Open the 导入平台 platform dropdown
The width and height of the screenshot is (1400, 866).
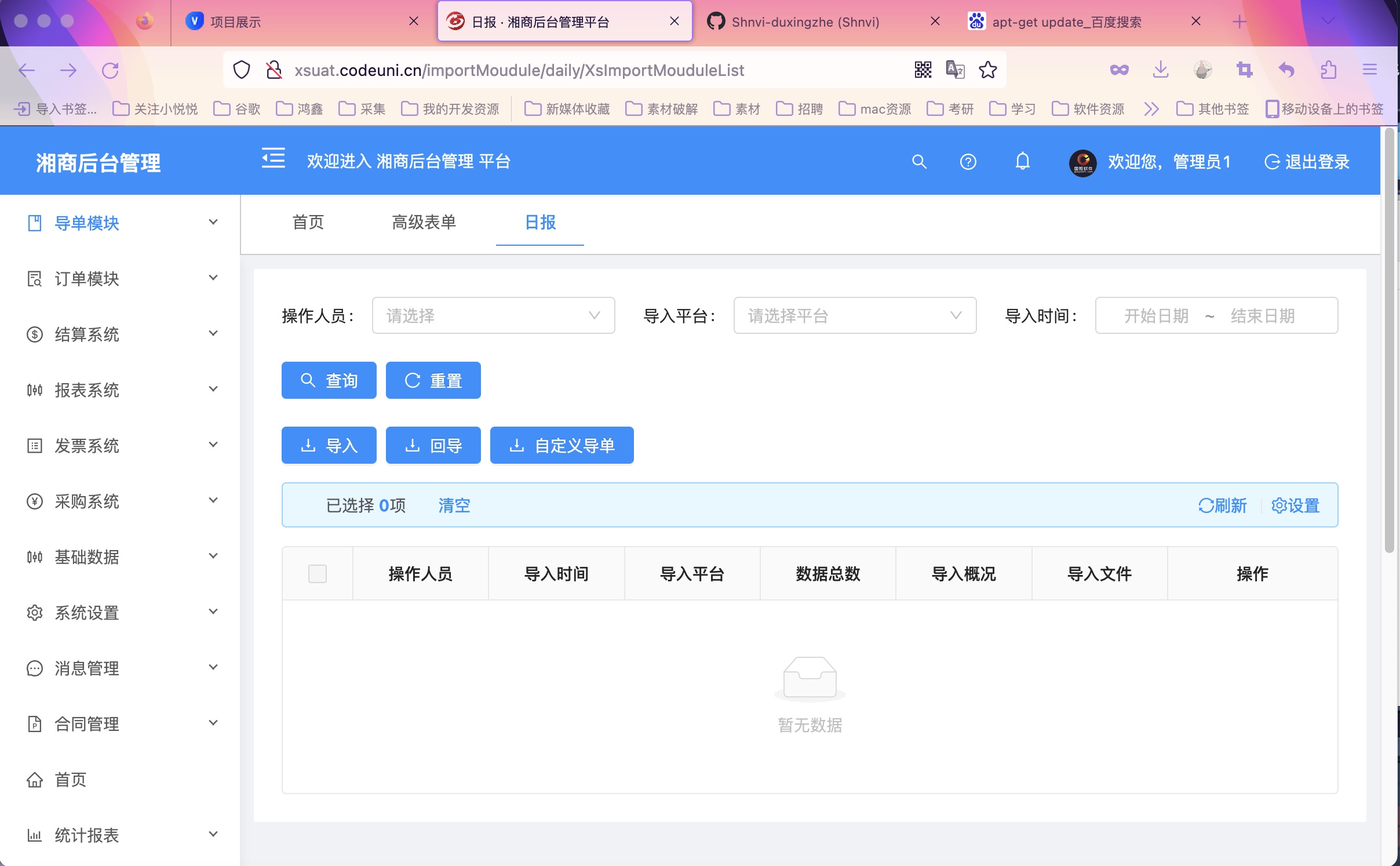pos(854,315)
